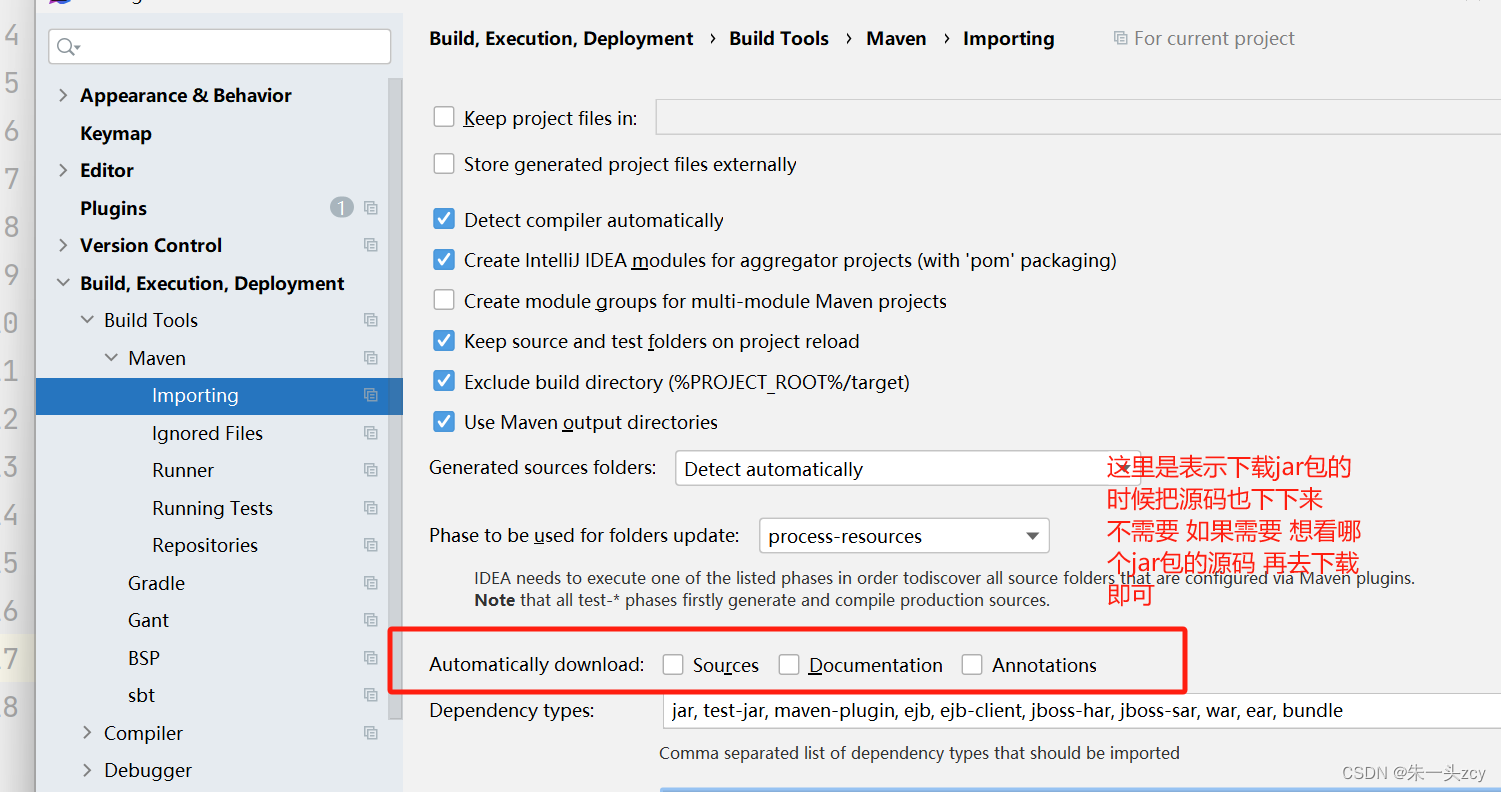Click the project-level icon beside Maven
Viewport: 1501px width, 792px height.
[x=371, y=358]
